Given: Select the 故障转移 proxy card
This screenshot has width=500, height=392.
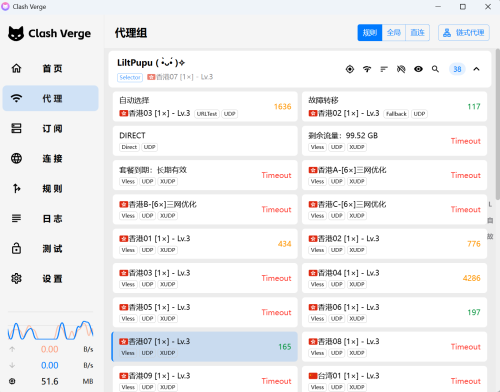Looking at the screenshot, I should (x=394, y=106).
